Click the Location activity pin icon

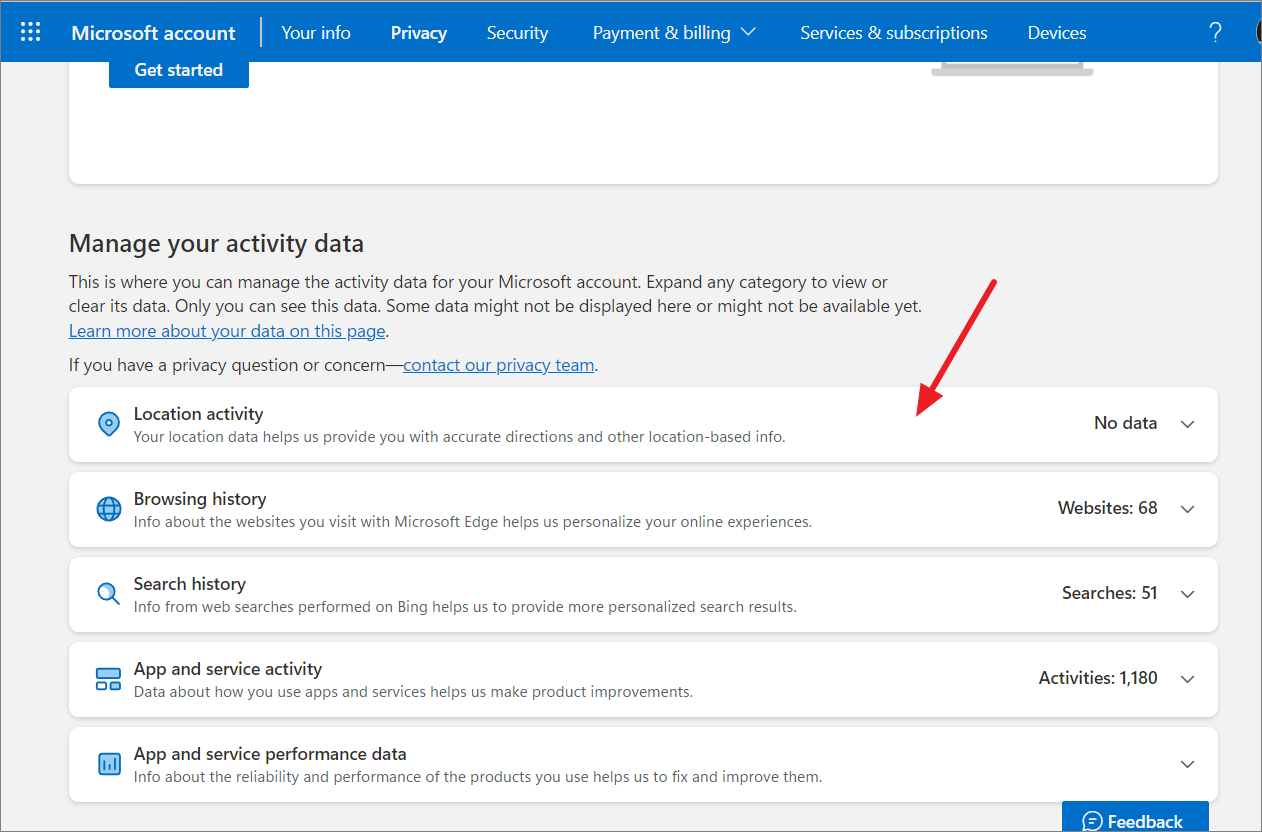tap(108, 424)
